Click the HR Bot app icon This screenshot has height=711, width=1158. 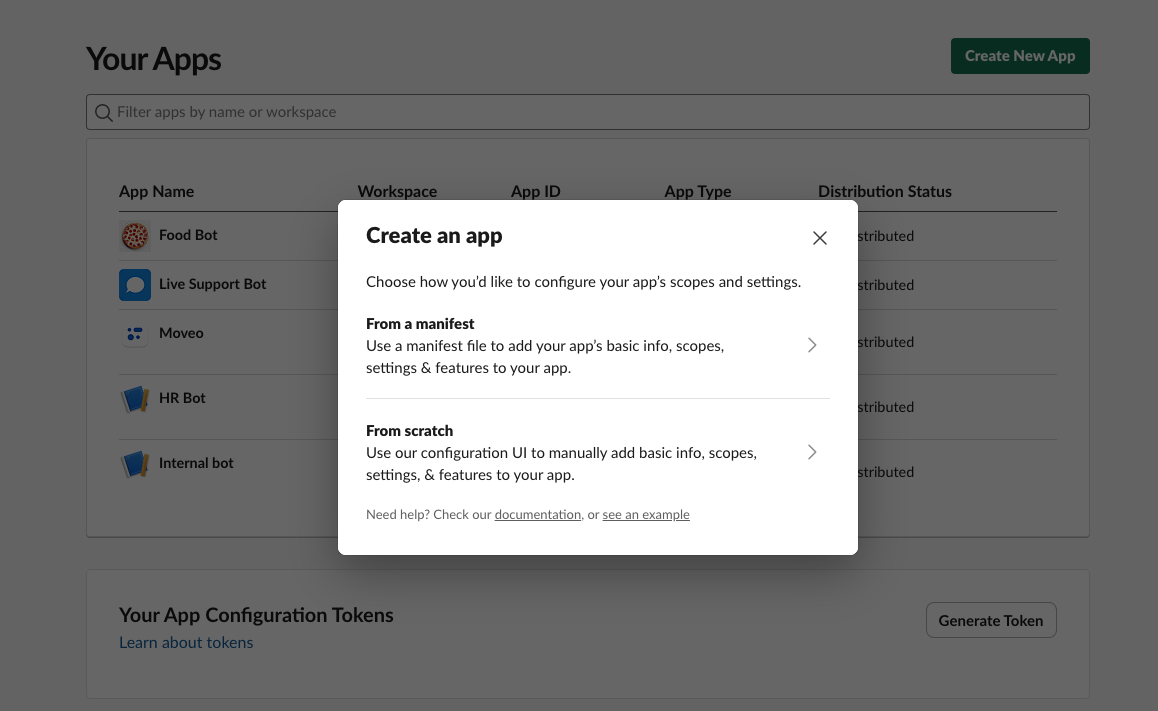(135, 399)
